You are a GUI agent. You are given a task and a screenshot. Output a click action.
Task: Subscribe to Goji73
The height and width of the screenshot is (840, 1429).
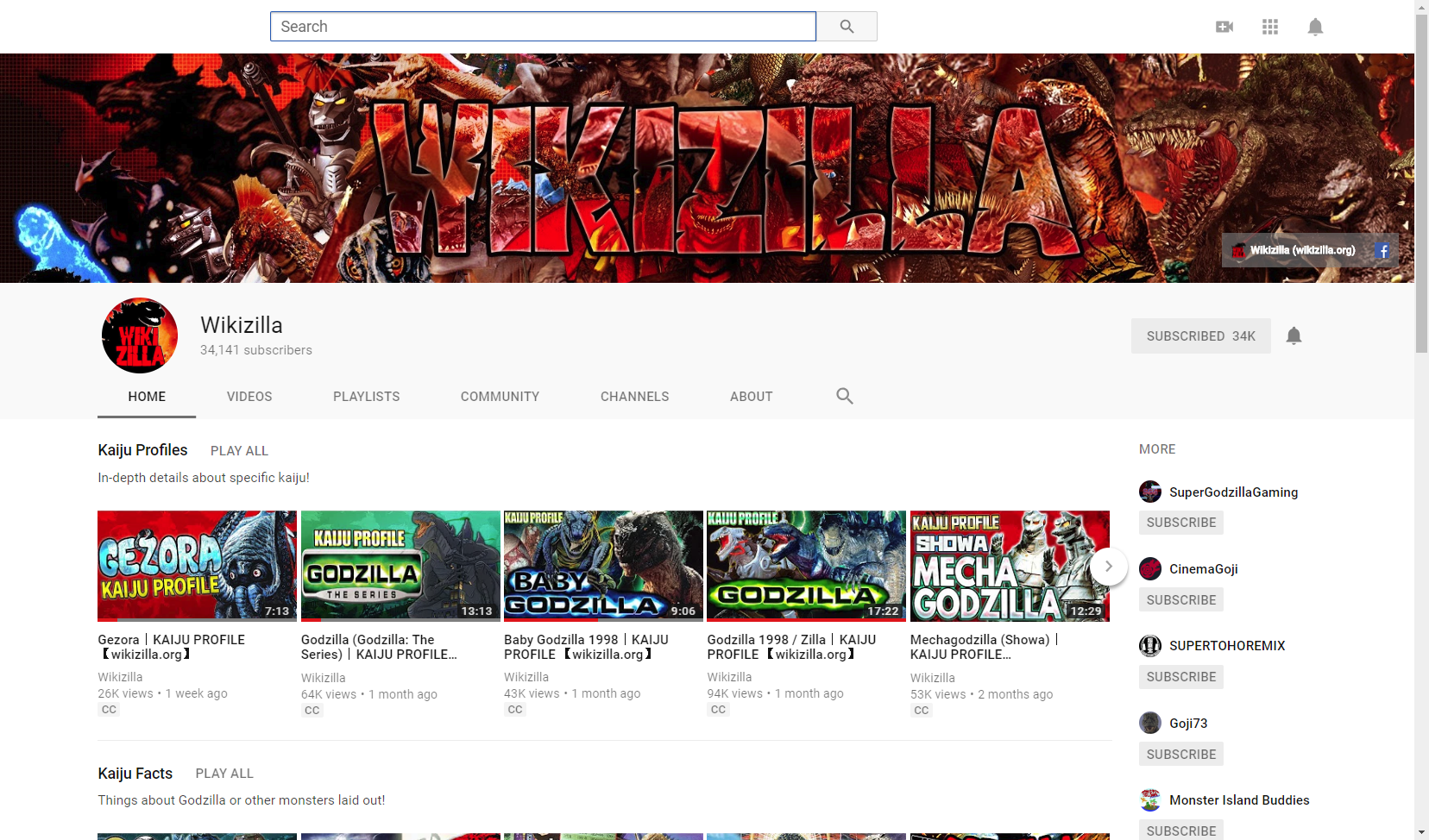1181,754
